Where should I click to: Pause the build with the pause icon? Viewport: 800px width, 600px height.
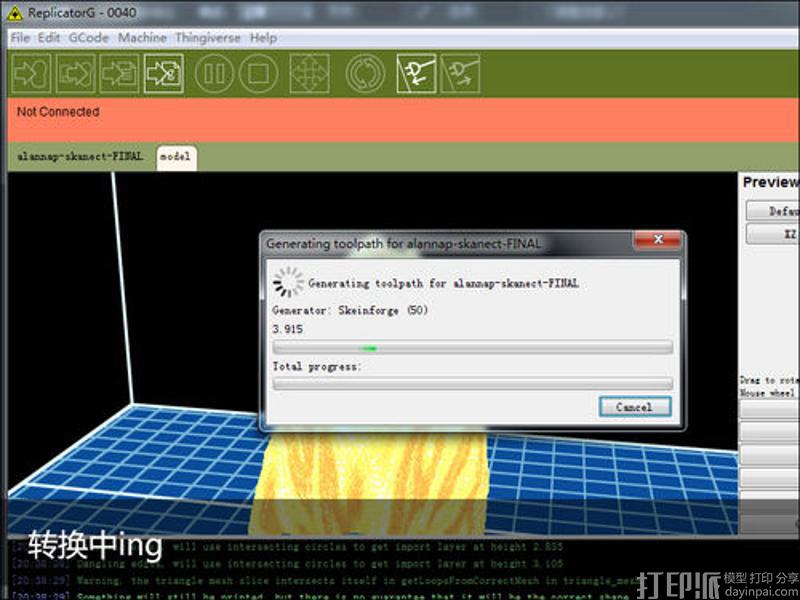click(213, 74)
